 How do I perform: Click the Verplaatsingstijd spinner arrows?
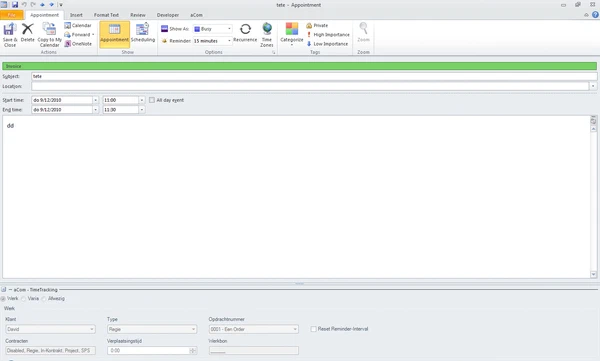click(x=192, y=351)
